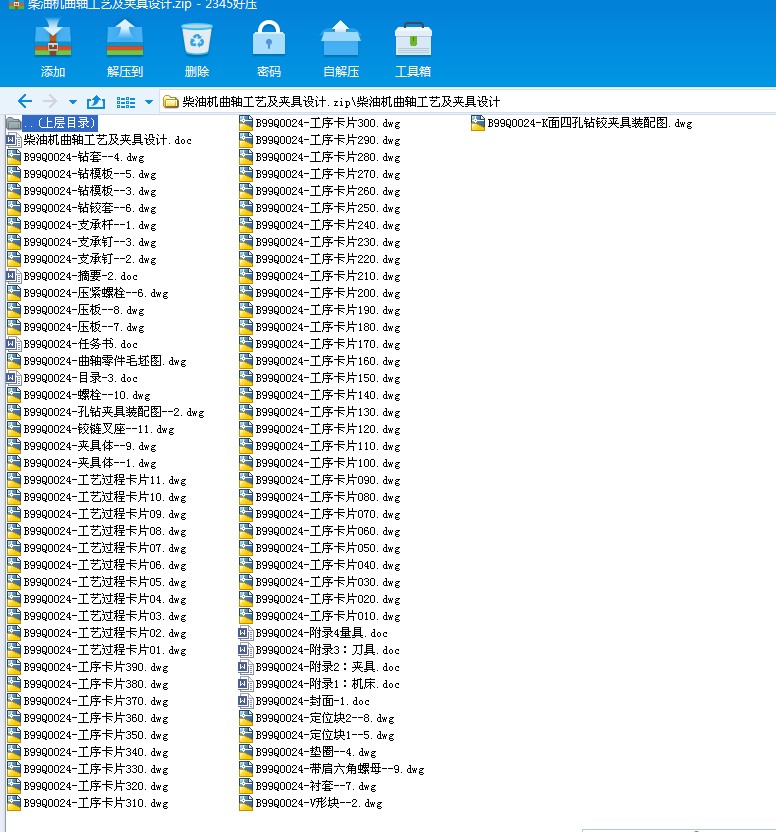Select B99Q0024-工艺过程卡片11.dwg
This screenshot has width=776, height=832.
(96, 480)
